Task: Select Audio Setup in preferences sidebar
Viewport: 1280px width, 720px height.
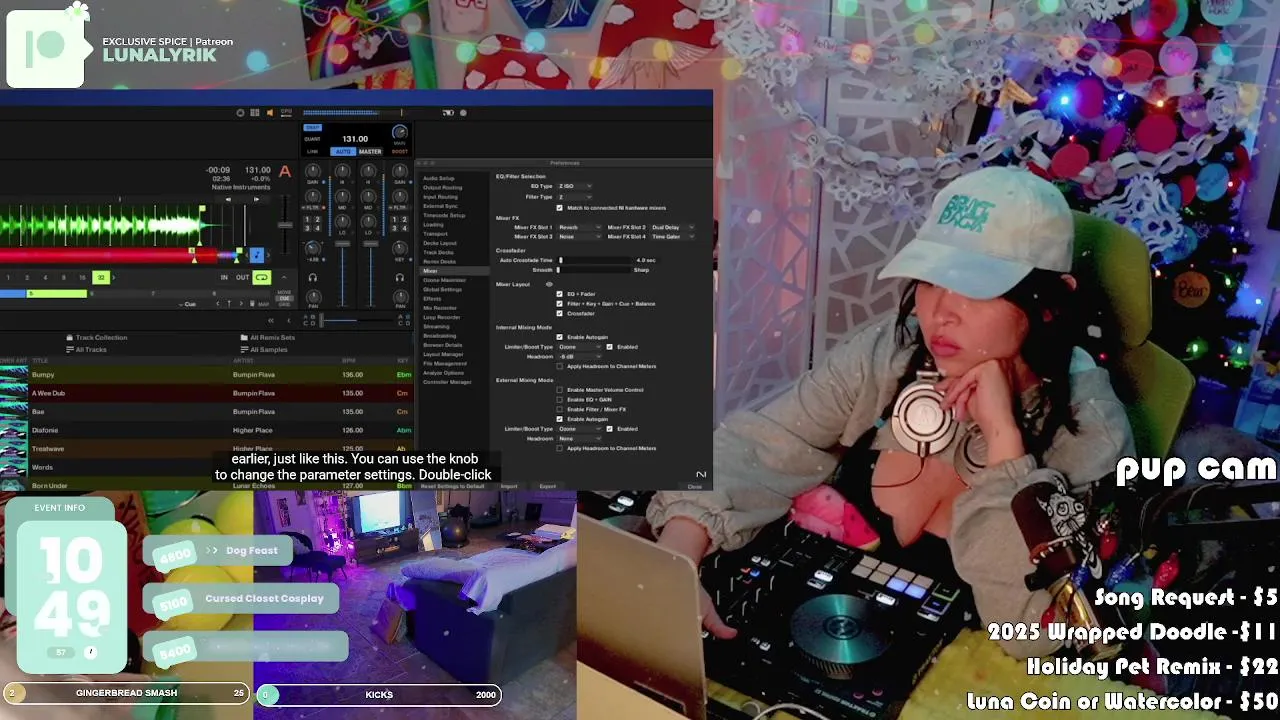Action: point(439,178)
